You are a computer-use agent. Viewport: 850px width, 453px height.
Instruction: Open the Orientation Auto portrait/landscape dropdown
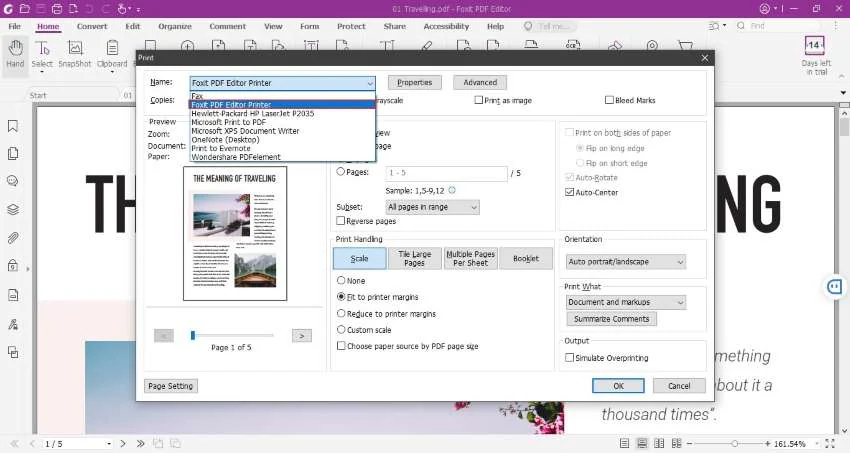(x=626, y=262)
